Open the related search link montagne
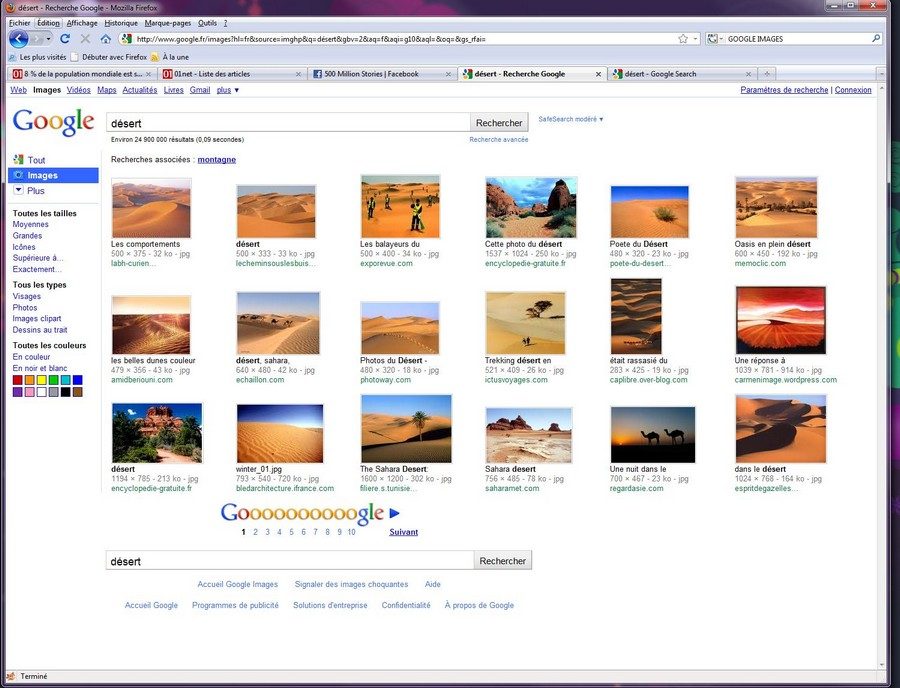Image resolution: width=900 pixels, height=688 pixels. pyautogui.click(x=217, y=159)
